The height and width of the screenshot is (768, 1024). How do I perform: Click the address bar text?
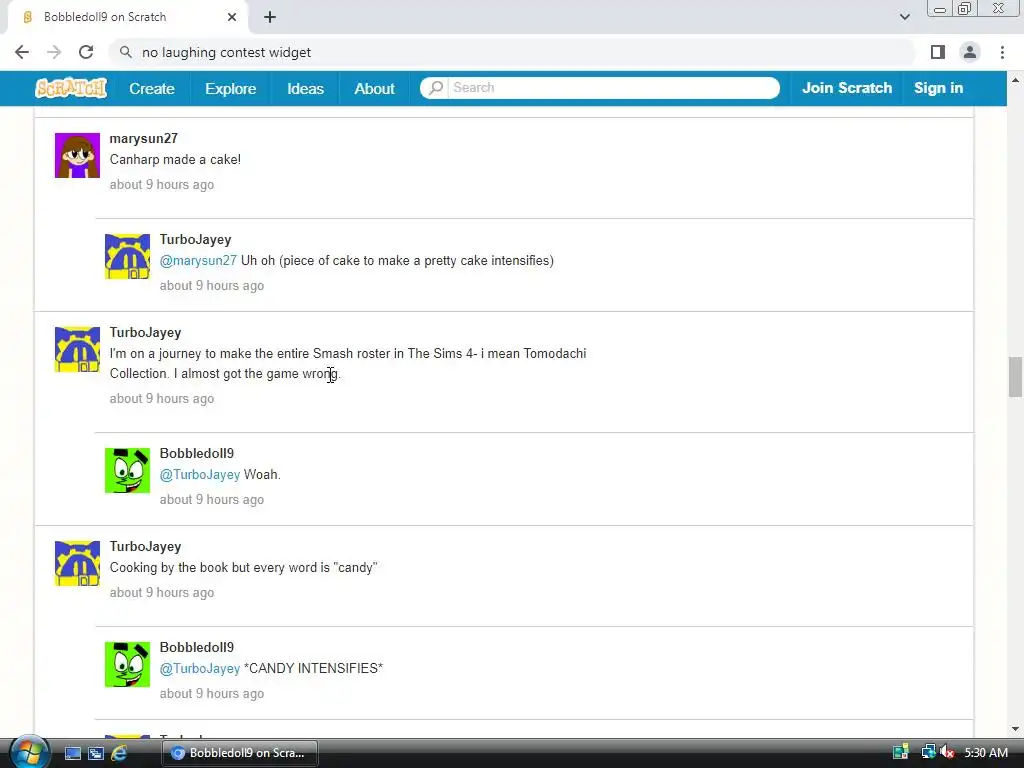227,52
